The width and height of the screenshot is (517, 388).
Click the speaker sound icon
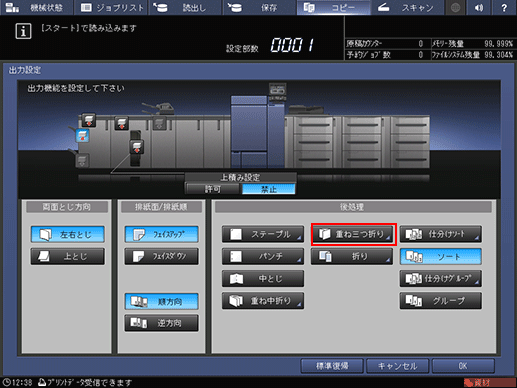pos(479,7)
